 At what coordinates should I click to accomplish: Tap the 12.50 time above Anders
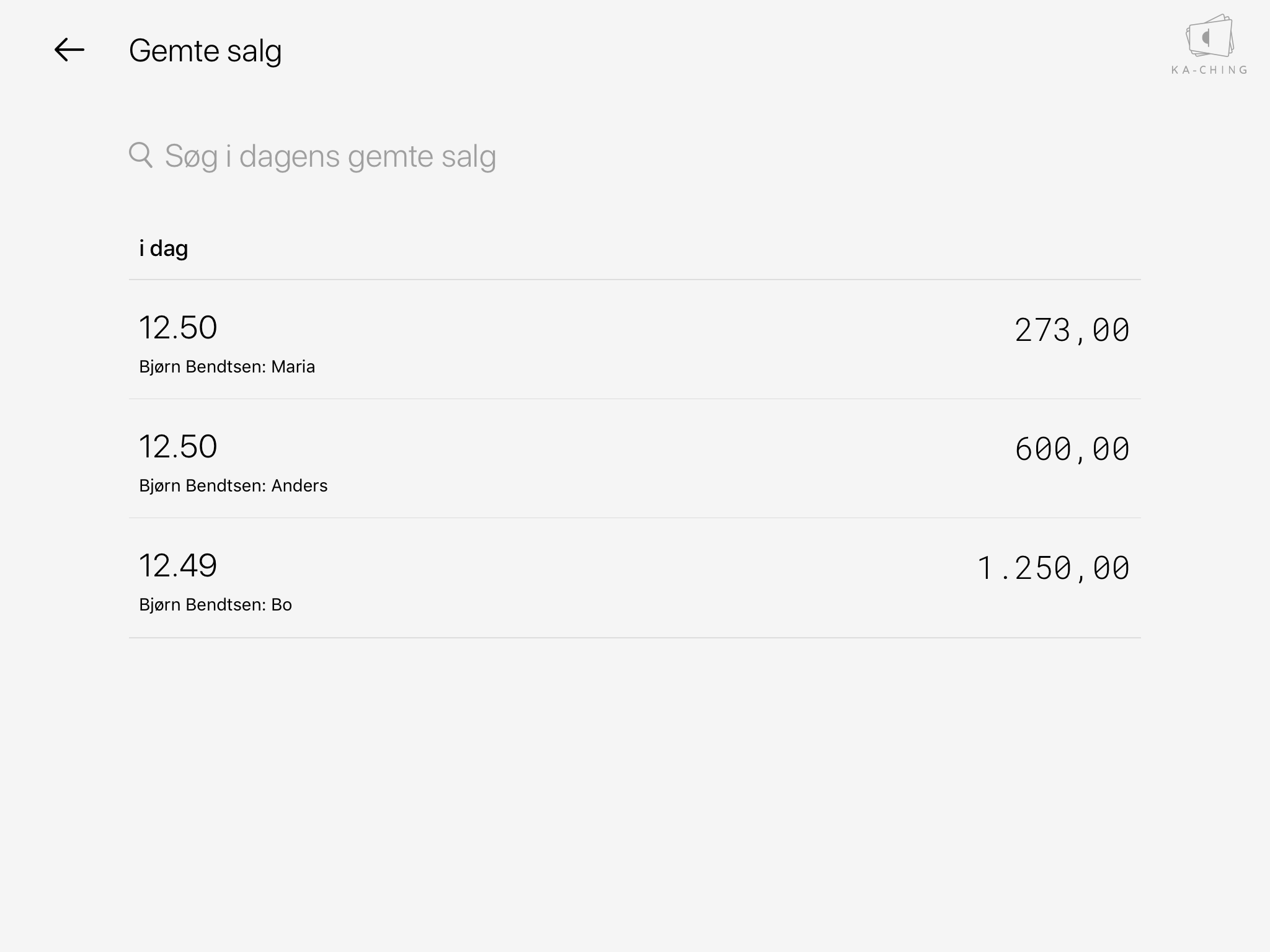tap(178, 447)
